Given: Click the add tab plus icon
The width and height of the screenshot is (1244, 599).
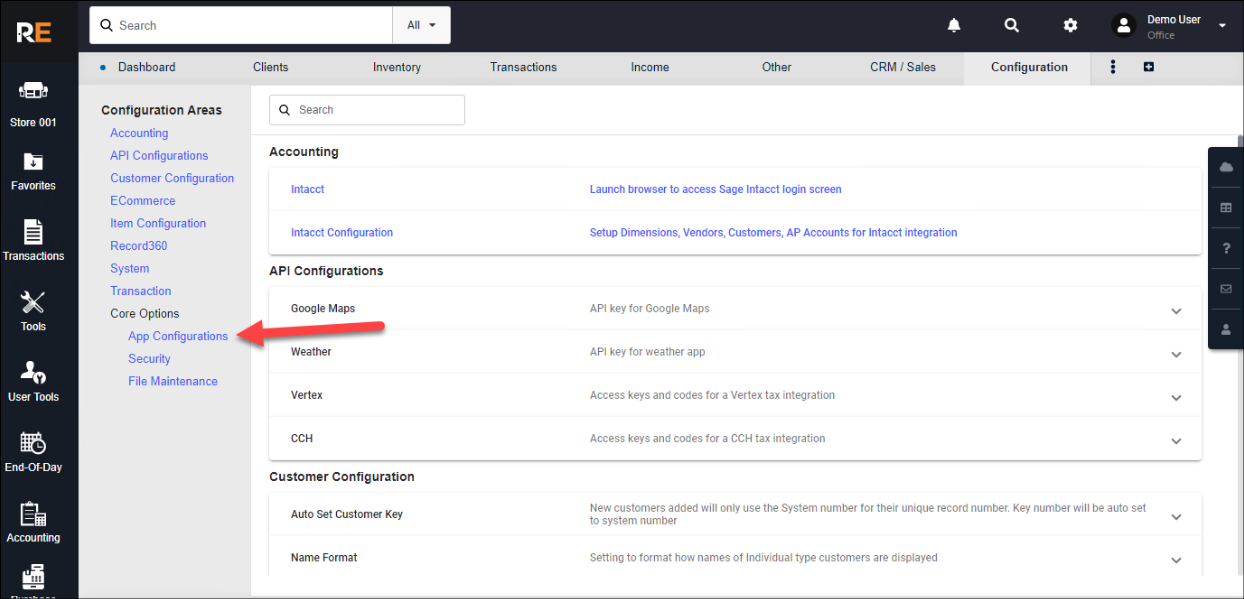Looking at the screenshot, I should [x=1148, y=67].
